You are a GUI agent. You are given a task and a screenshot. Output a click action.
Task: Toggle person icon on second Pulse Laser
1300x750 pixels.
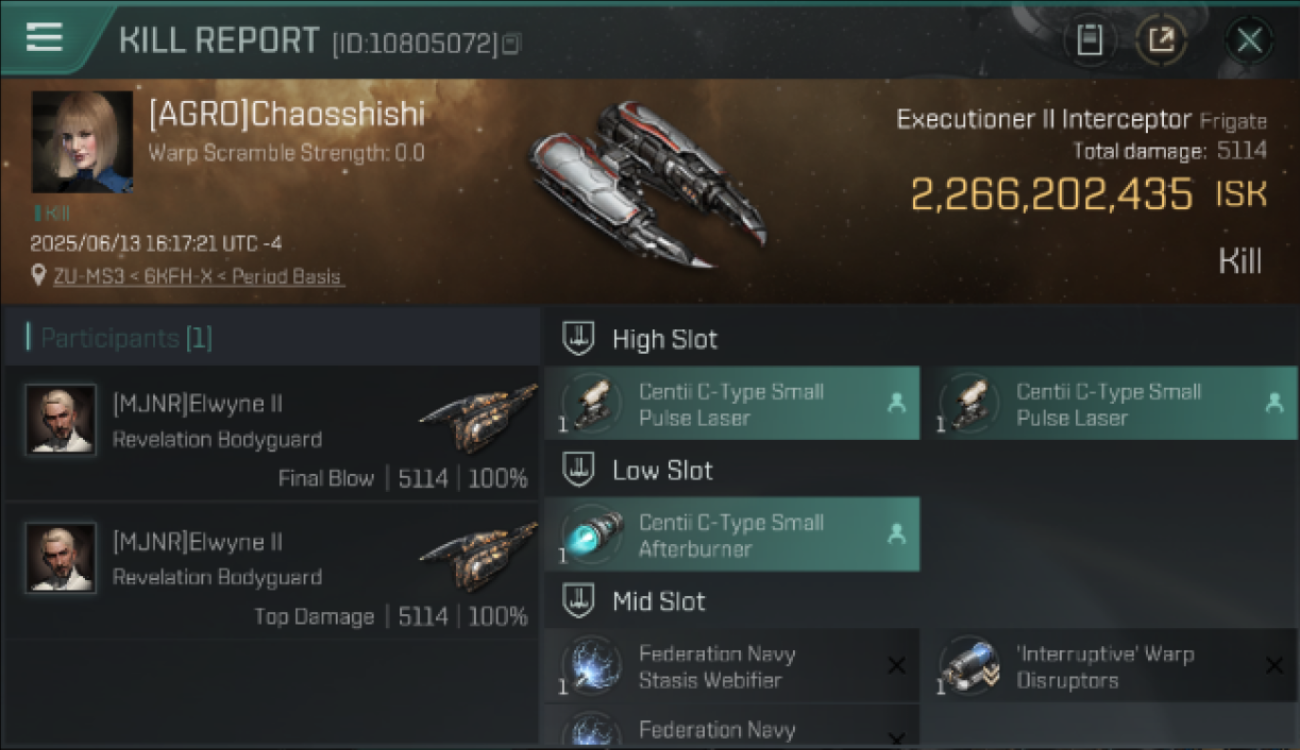1274,403
